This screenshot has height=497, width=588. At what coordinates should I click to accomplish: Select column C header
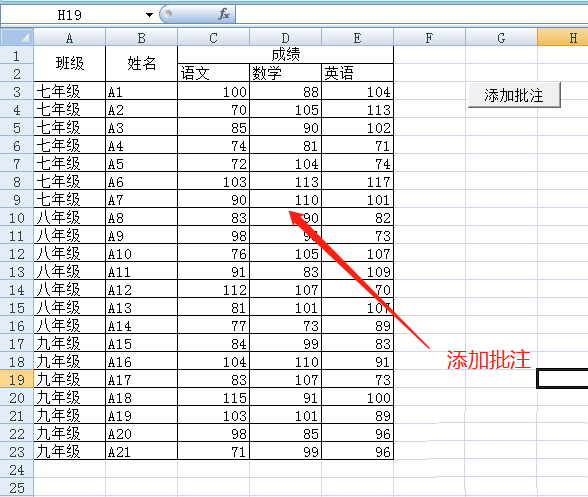pos(213,38)
